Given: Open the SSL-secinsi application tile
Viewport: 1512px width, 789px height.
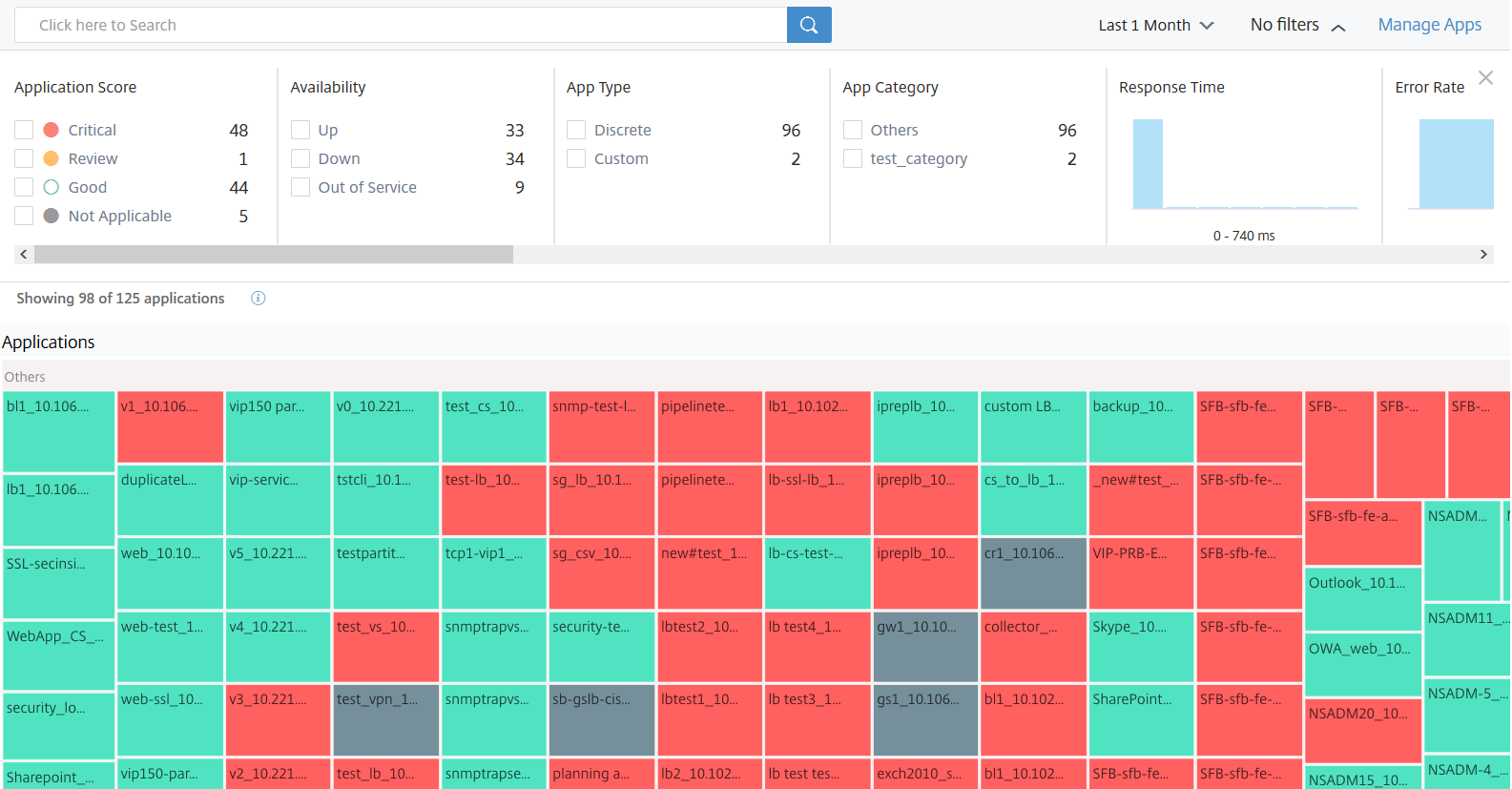Looking at the screenshot, I should click(59, 583).
